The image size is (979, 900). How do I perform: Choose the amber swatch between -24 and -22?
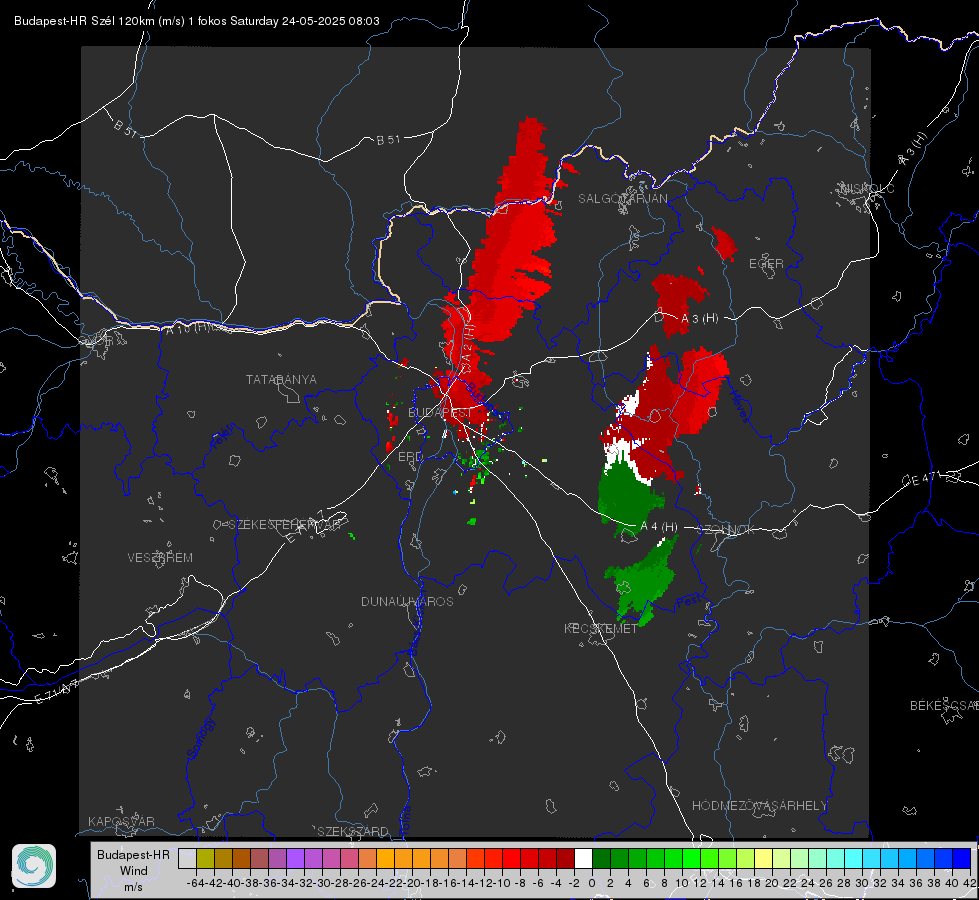[385, 858]
